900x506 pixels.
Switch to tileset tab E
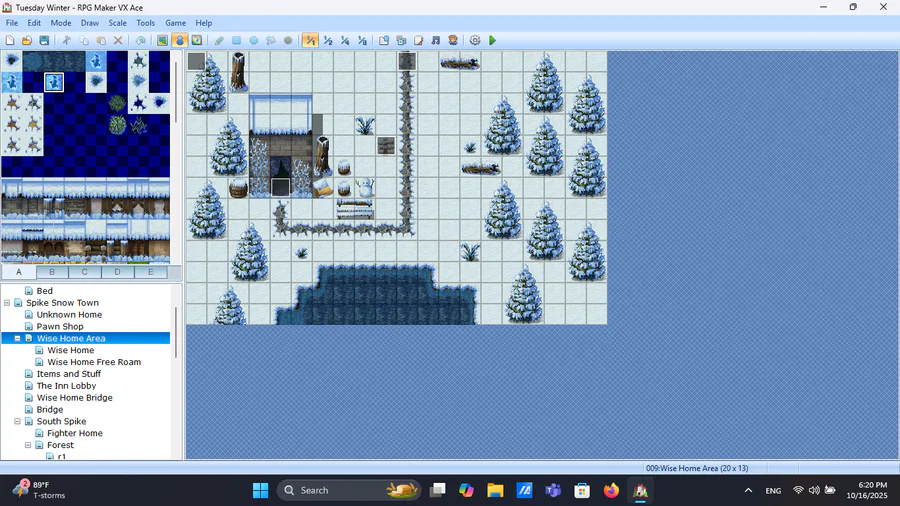click(x=150, y=272)
